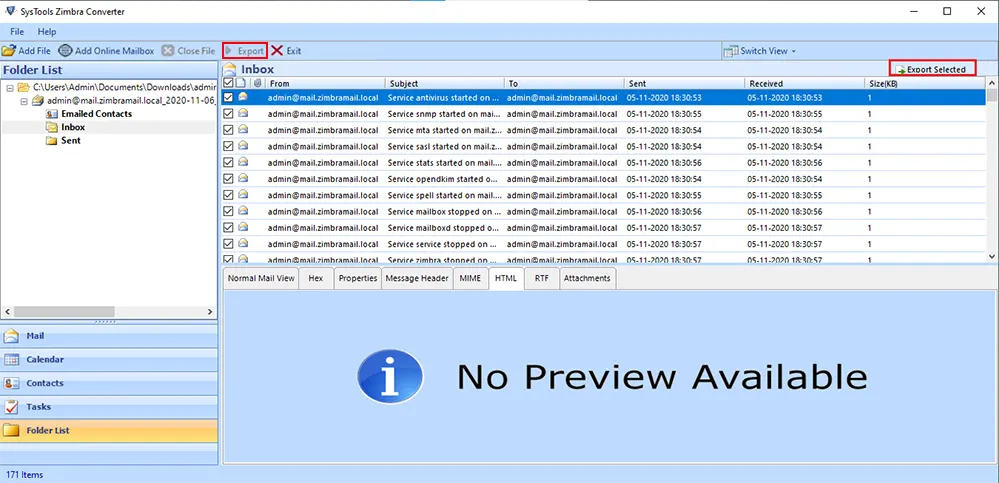Click the email list scroll-up arrow
The height and width of the screenshot is (483, 999).
coord(992,83)
